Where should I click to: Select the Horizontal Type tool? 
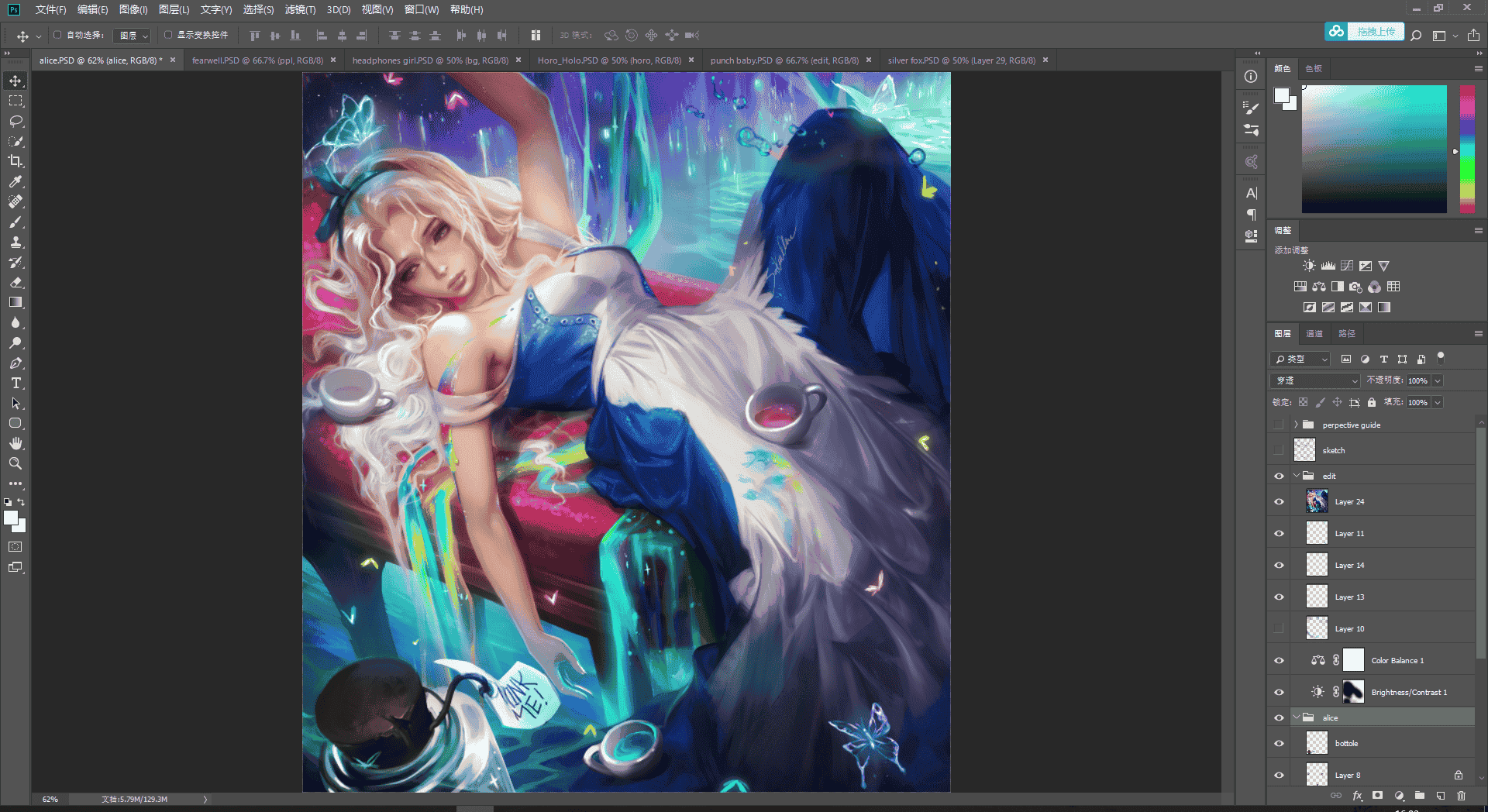[x=15, y=383]
